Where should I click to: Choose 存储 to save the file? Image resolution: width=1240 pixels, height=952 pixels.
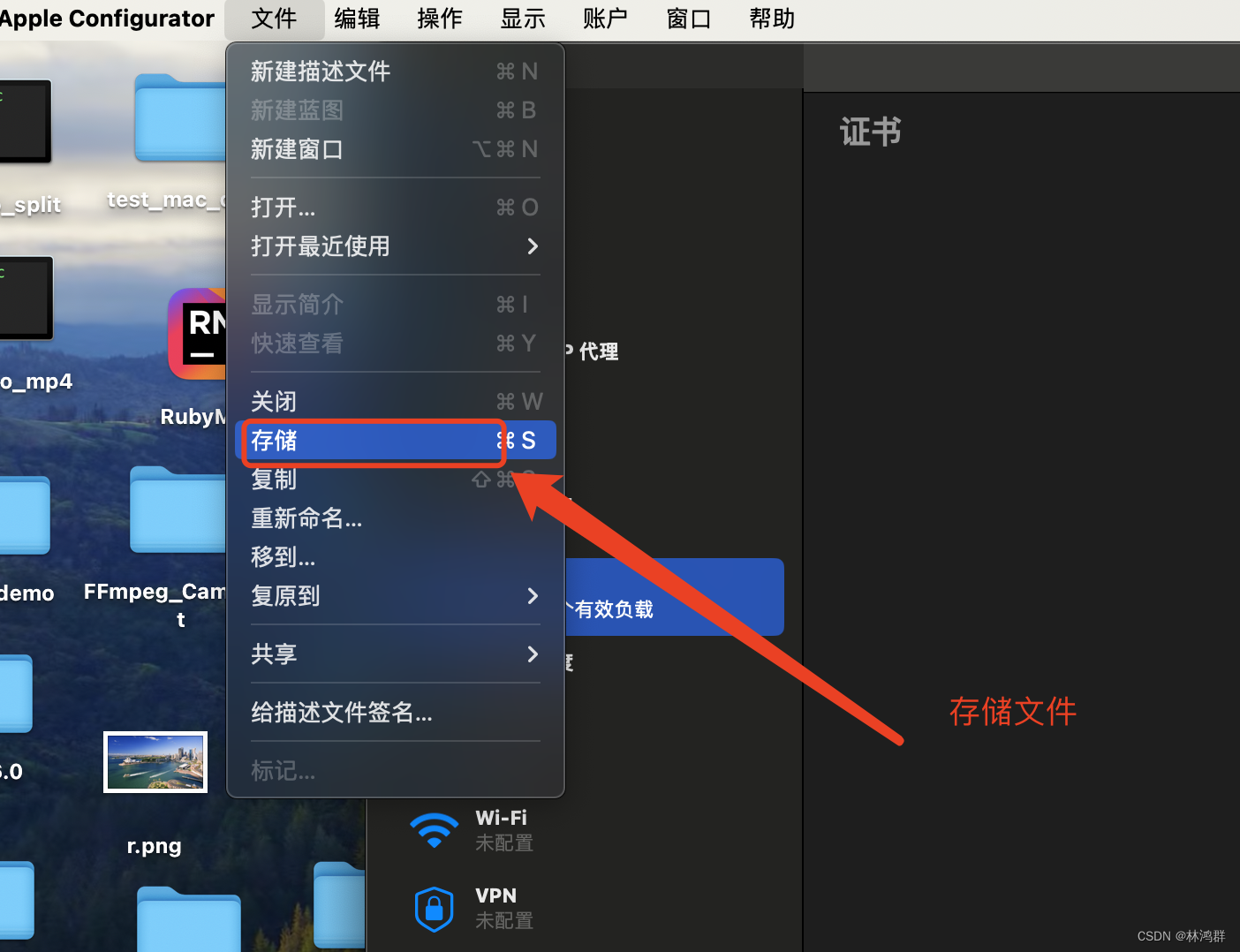[x=395, y=440]
